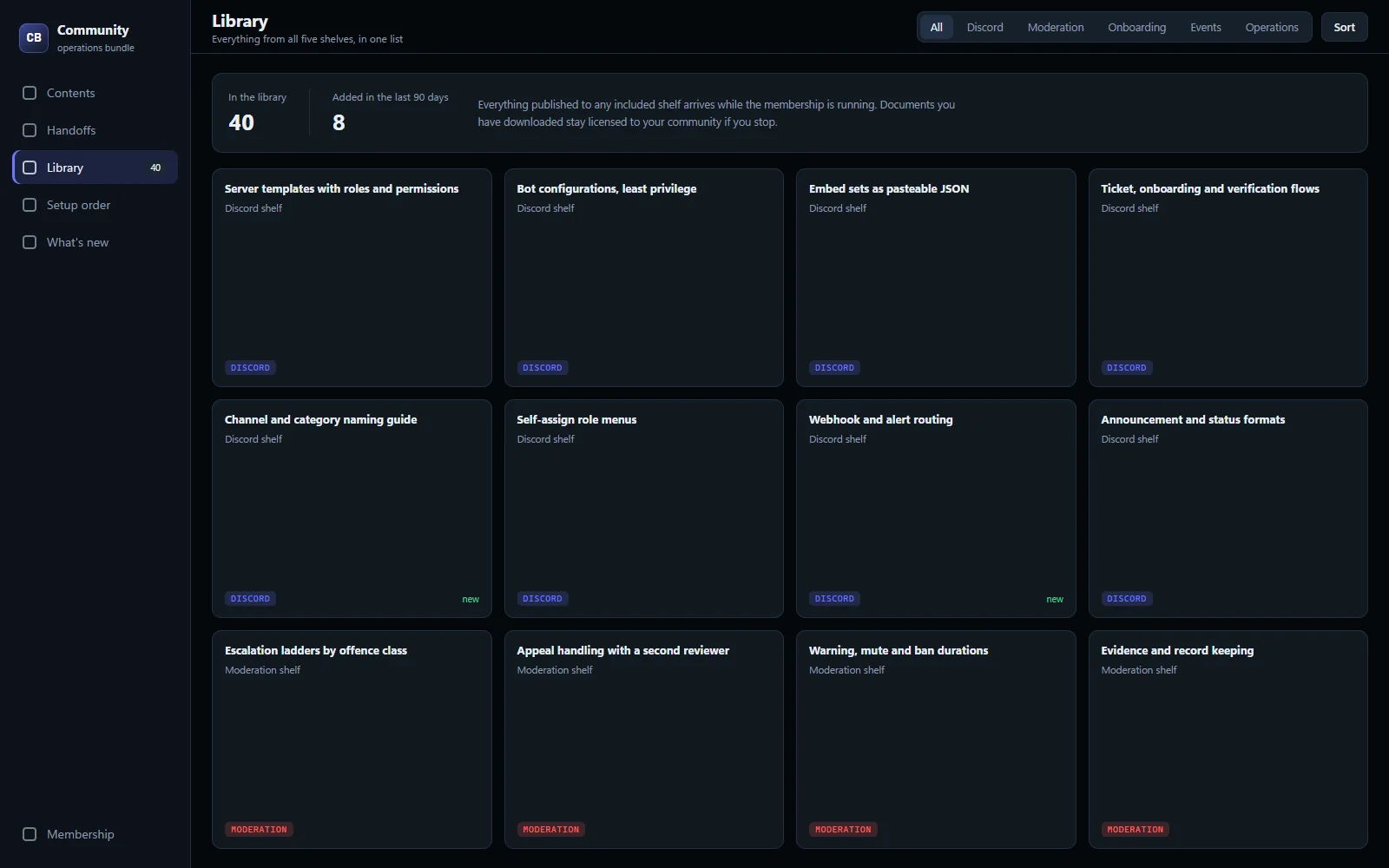This screenshot has height=868, width=1389.
Task: Open What's new in the sidebar
Action: point(95,242)
